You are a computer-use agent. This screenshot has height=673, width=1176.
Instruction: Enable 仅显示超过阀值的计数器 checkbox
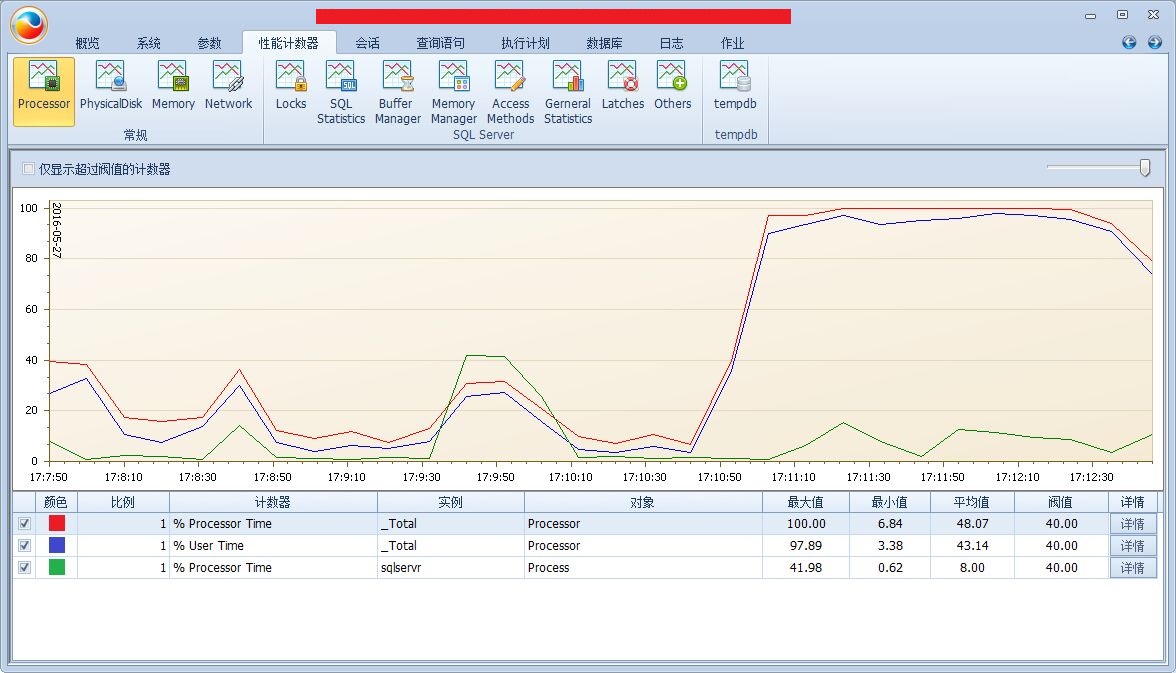point(29,169)
